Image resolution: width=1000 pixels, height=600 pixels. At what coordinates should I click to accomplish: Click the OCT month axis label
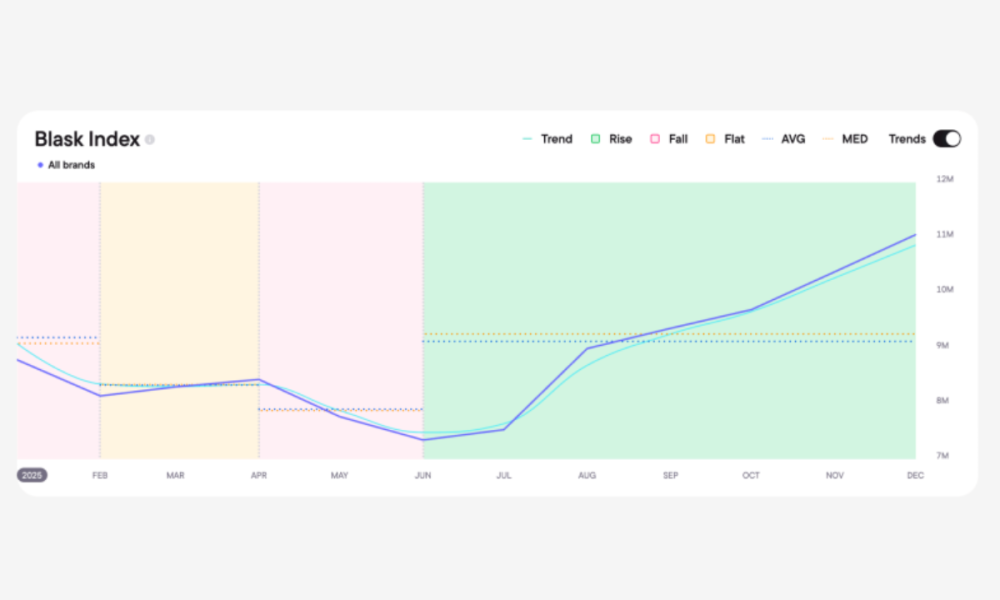751,475
